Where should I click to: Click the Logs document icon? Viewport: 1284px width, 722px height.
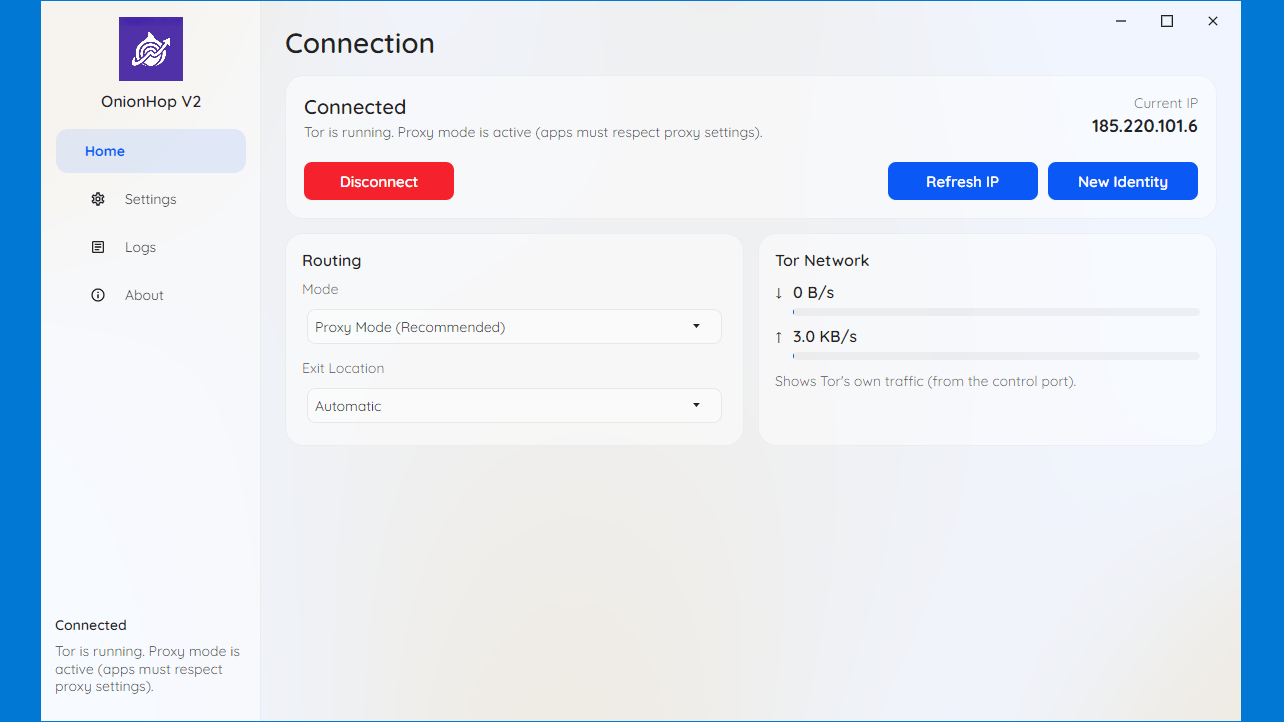[98, 247]
